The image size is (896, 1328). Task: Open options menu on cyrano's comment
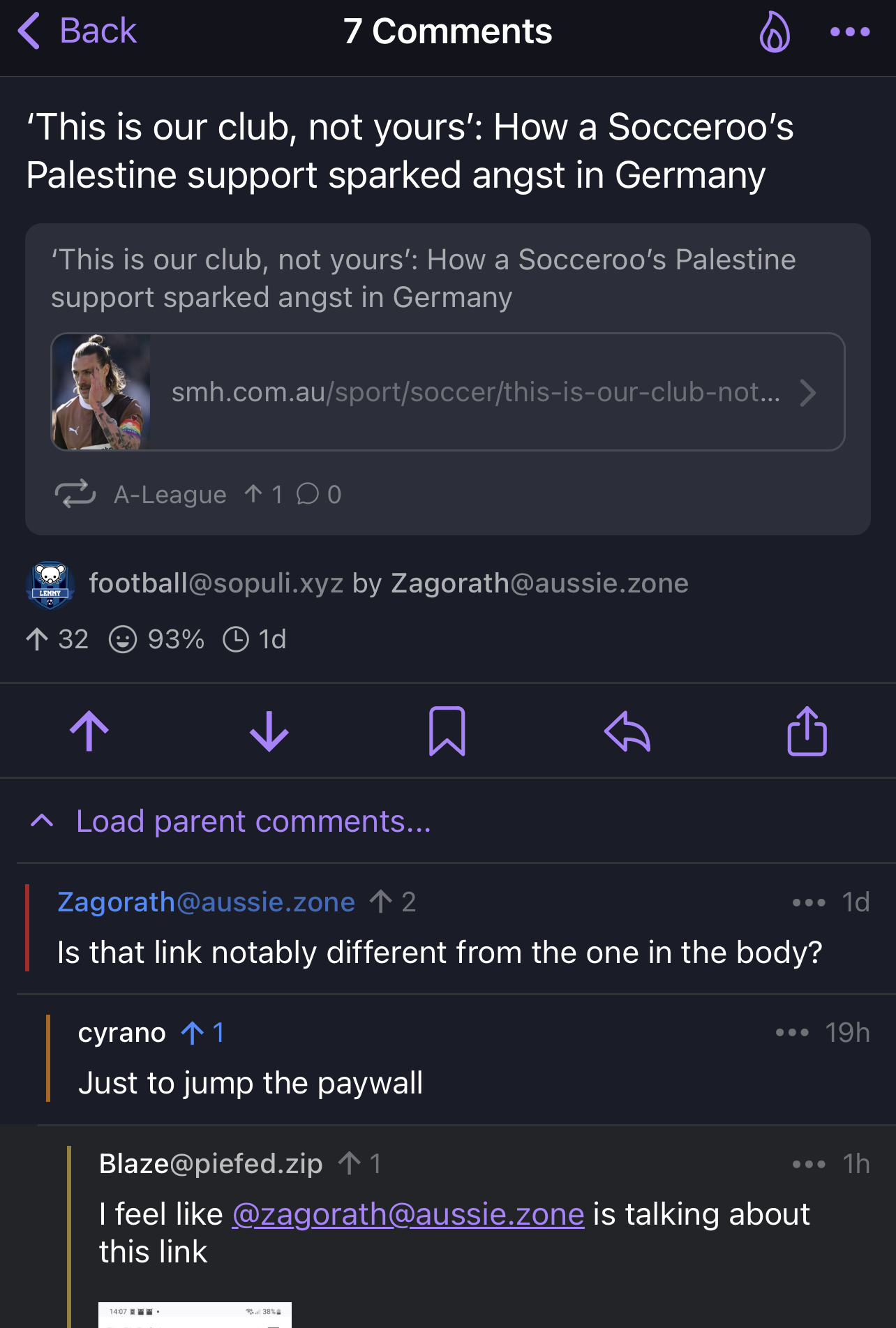(791, 1033)
